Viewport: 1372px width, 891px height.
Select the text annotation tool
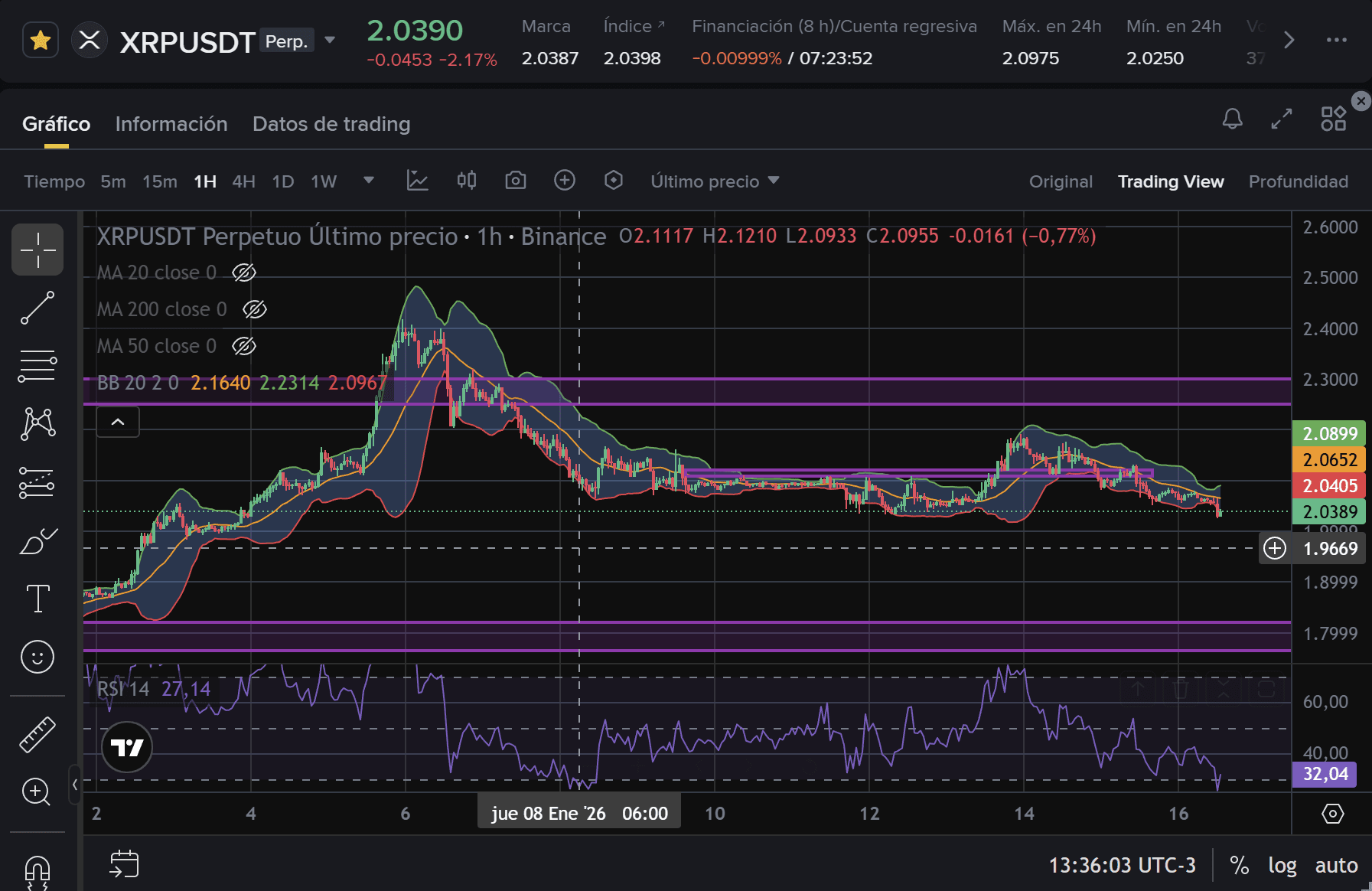tap(37, 598)
